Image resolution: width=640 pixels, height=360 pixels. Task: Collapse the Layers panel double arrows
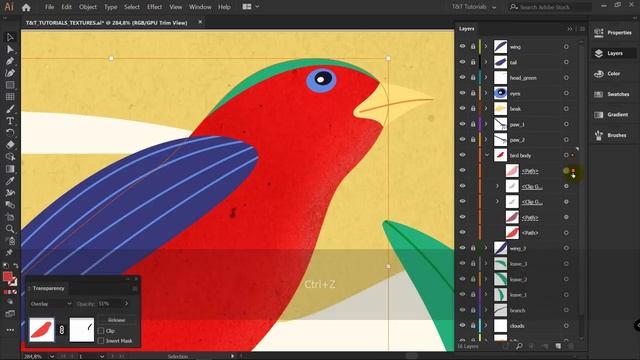point(570,29)
